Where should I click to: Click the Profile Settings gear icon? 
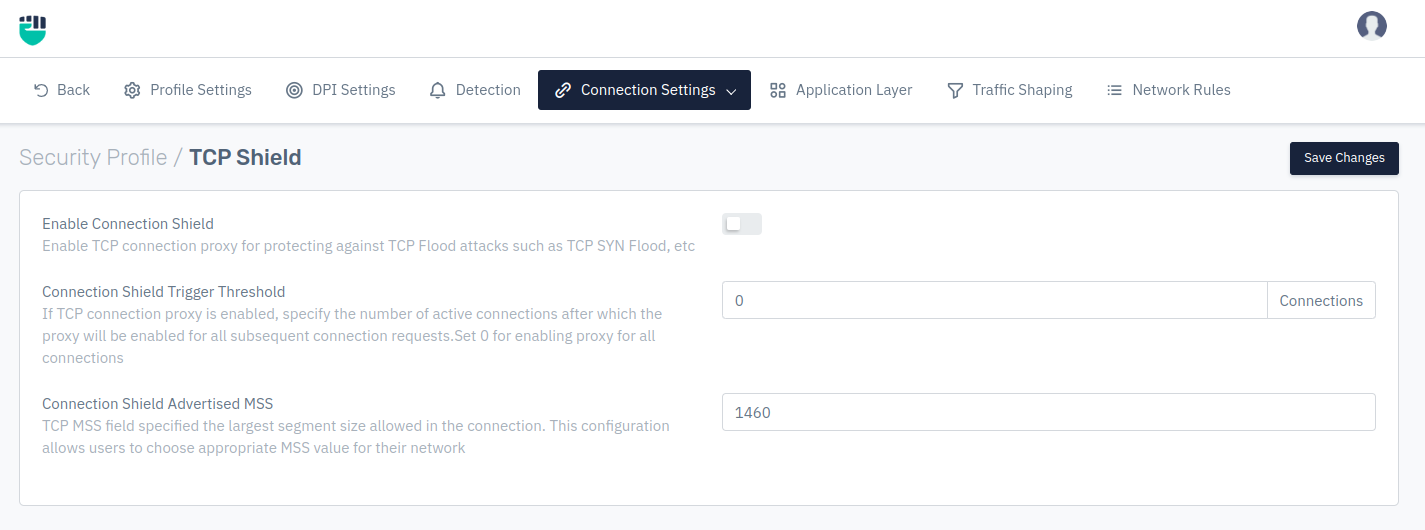[x=132, y=90]
